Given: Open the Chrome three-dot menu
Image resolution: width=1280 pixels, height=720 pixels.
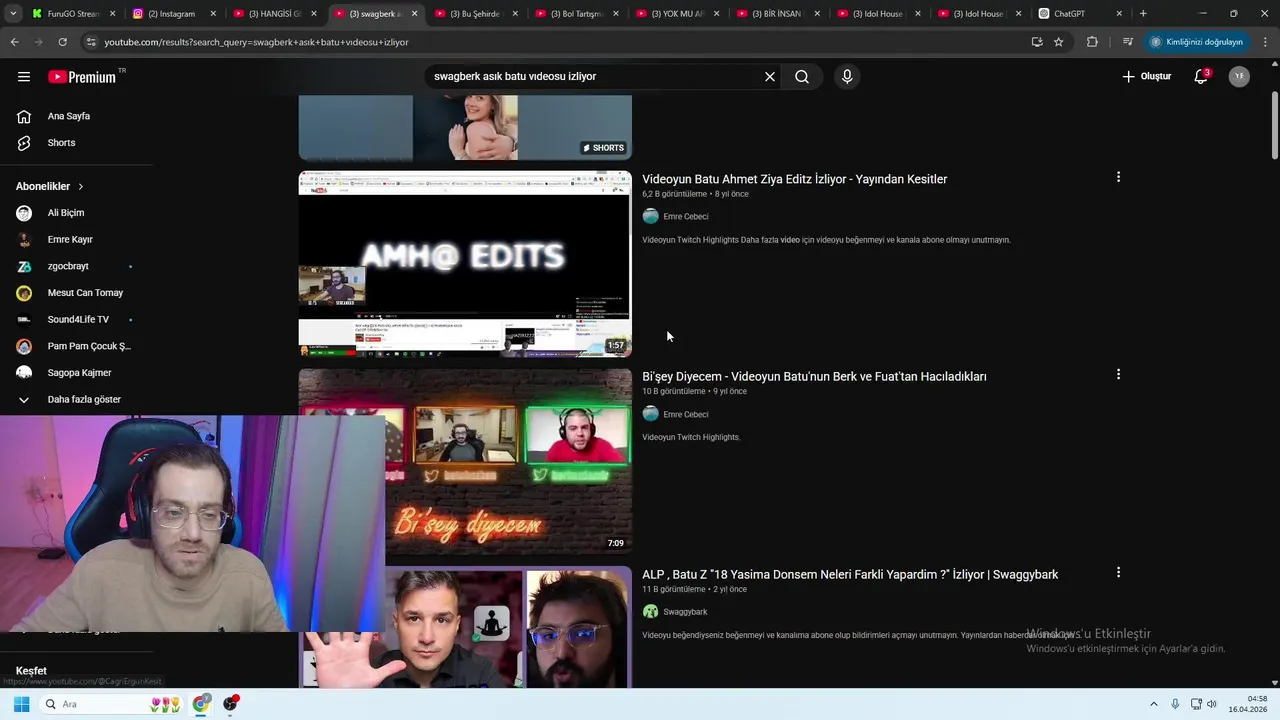Looking at the screenshot, I should (x=1266, y=42).
